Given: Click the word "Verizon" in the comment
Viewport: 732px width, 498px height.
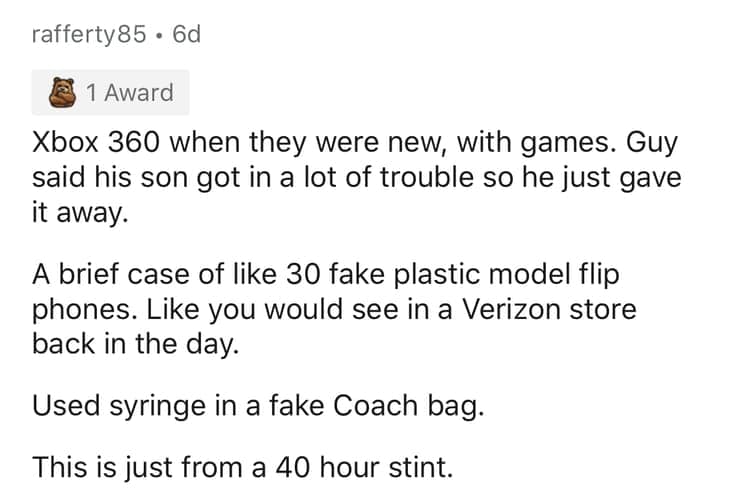Looking at the screenshot, I should 502,309.
